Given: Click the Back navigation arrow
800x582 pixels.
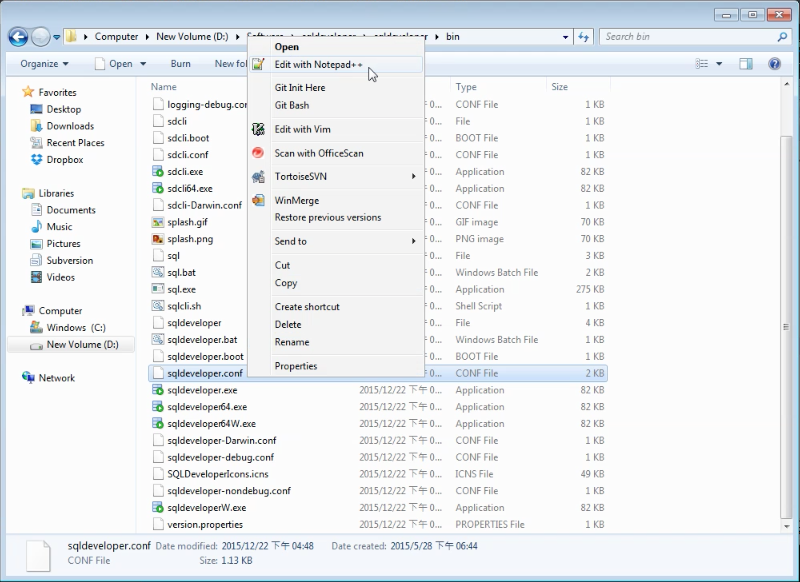Looking at the screenshot, I should pyautogui.click(x=18, y=37).
